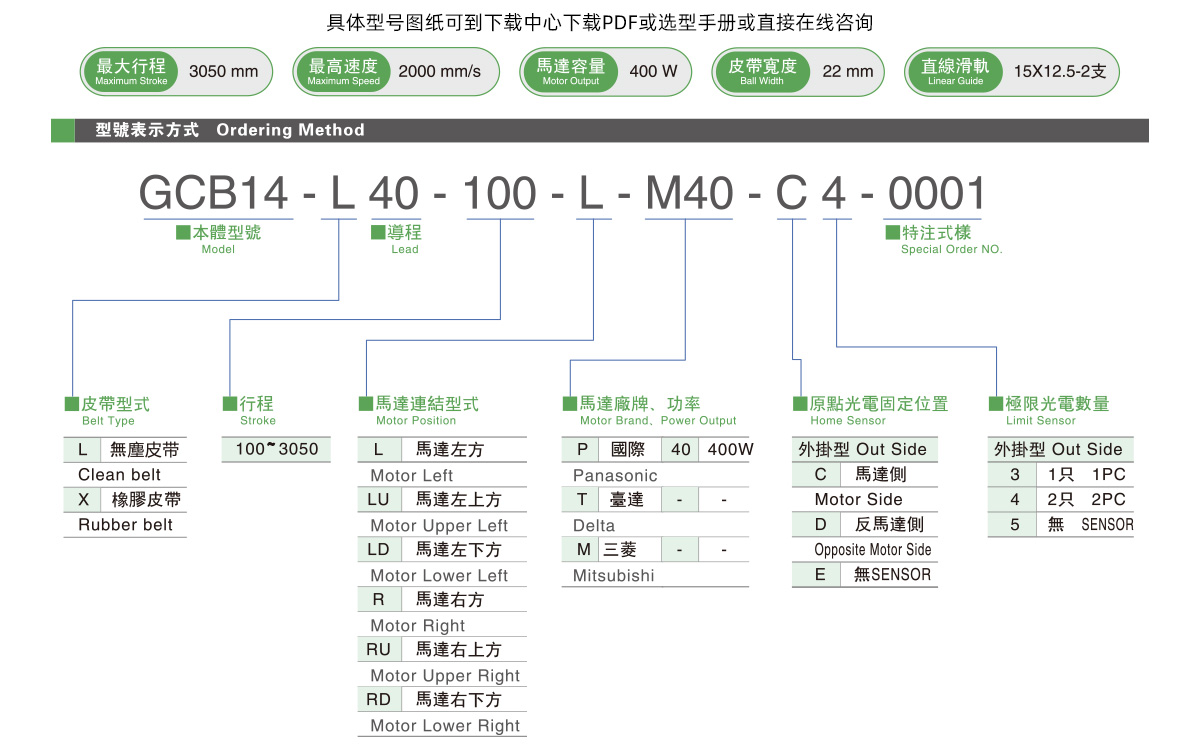This screenshot has height=750, width=1200.
Task: Click the 馬達連結型式 Motor Position heading
Action: [x=418, y=410]
